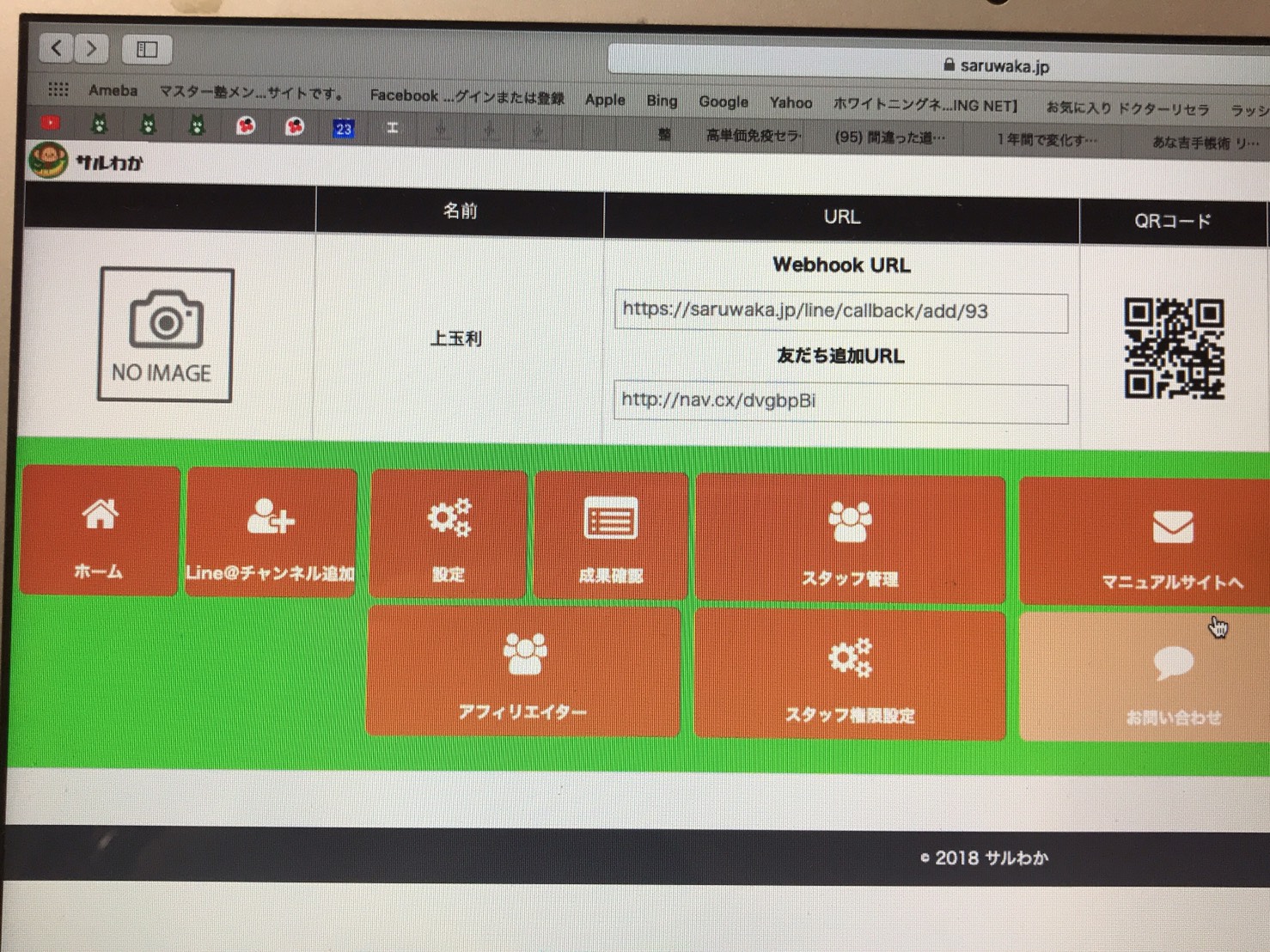Click the saruwaka.jp address bar
This screenshot has height=952, width=1270.
938,64
